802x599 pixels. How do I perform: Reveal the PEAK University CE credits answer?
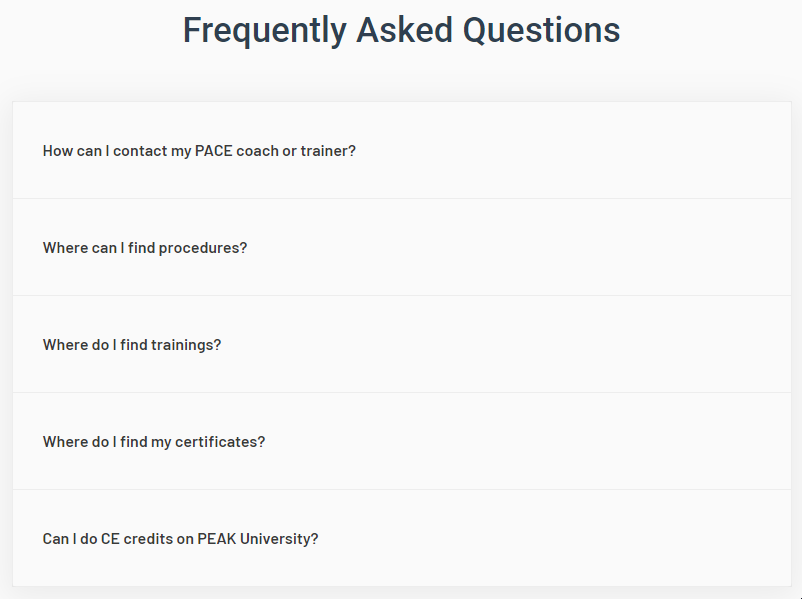[x=180, y=539]
